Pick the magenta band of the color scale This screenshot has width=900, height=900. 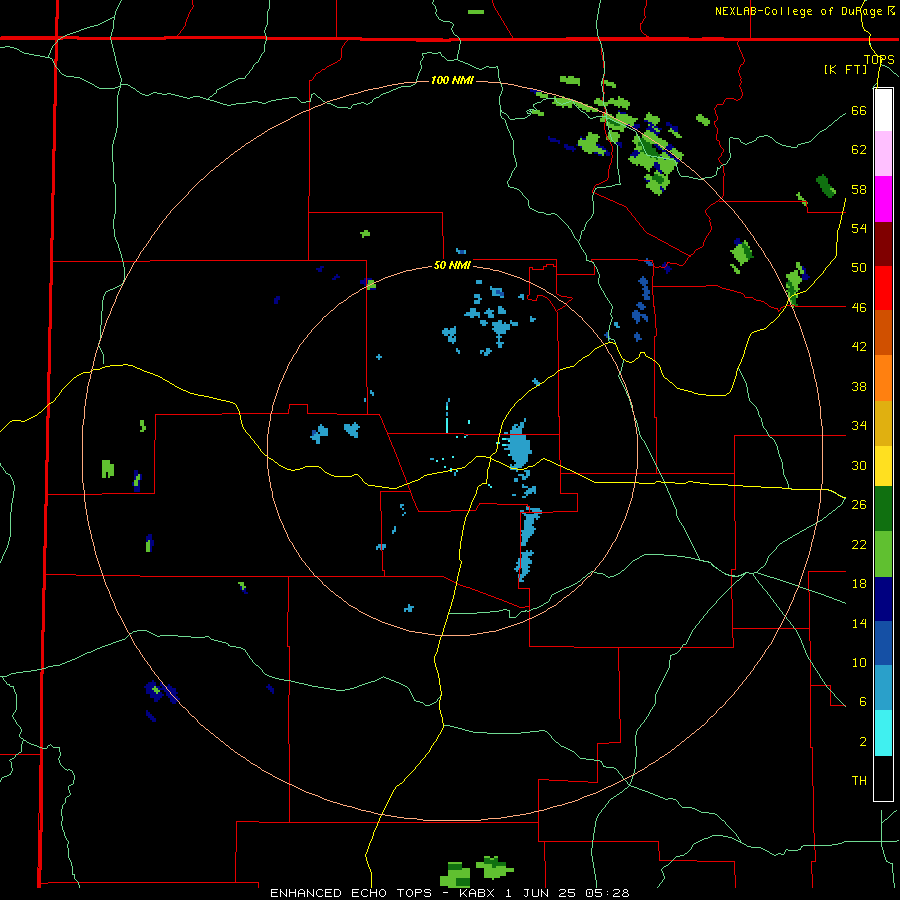[x=883, y=199]
